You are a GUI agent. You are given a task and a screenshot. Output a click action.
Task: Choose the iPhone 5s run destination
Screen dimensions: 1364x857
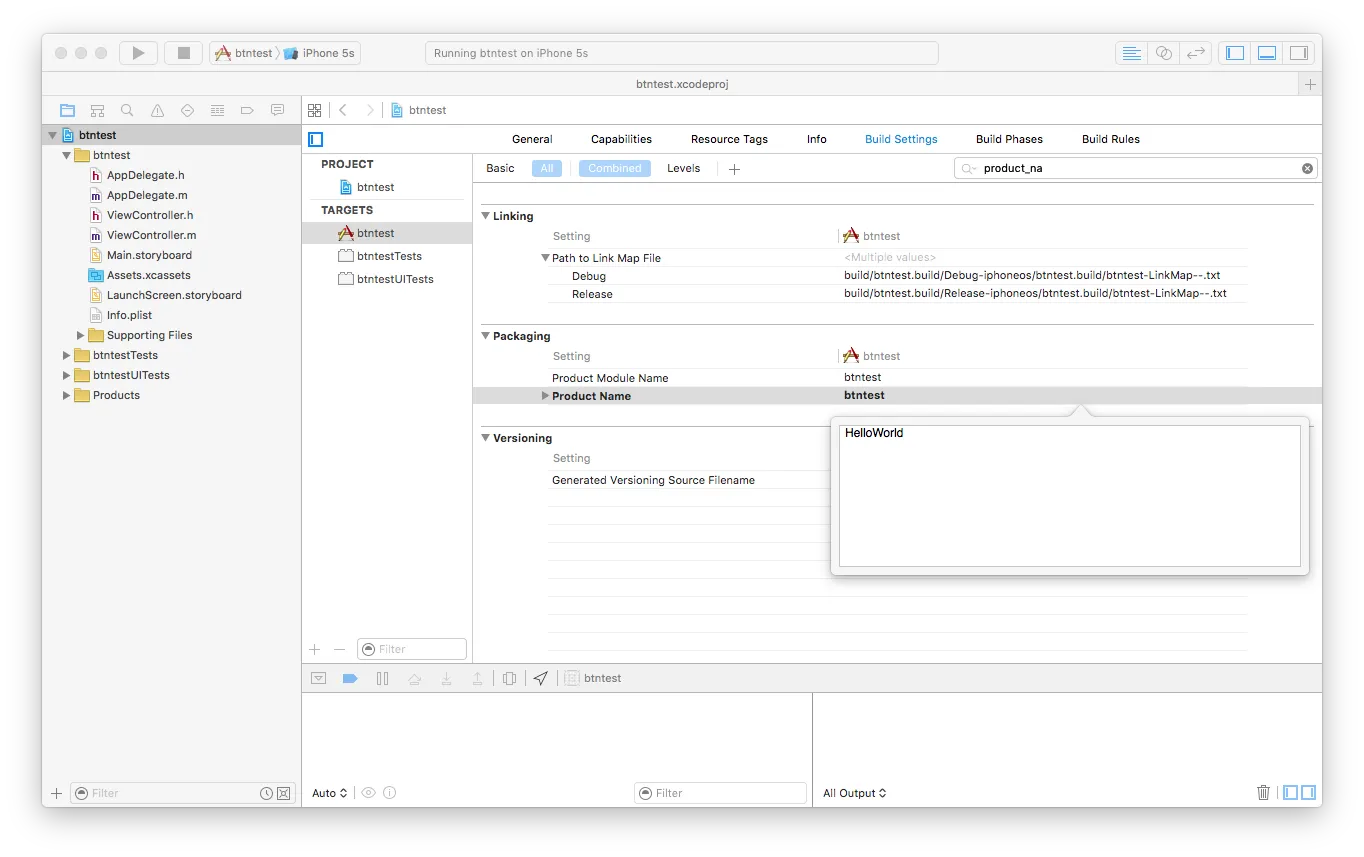point(320,53)
